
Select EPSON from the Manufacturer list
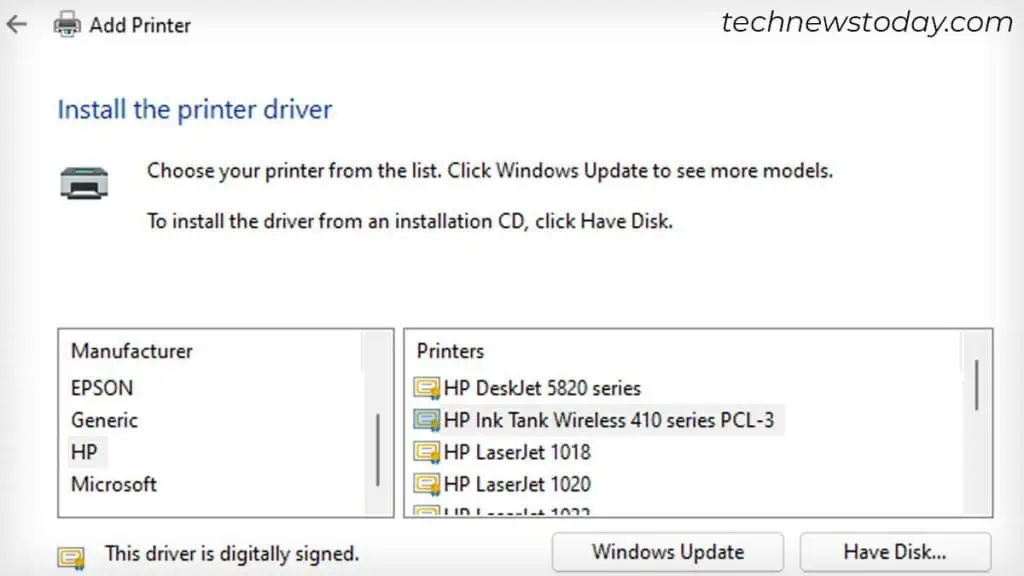(x=102, y=388)
